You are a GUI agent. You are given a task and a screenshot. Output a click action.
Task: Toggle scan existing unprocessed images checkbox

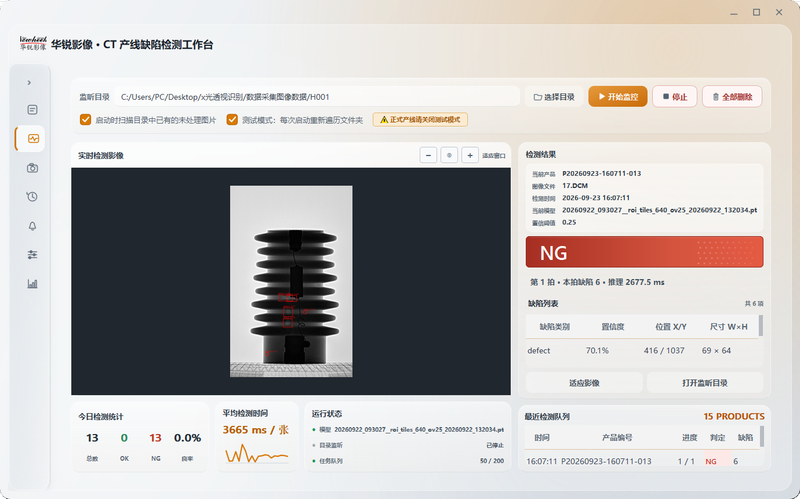click(x=85, y=120)
